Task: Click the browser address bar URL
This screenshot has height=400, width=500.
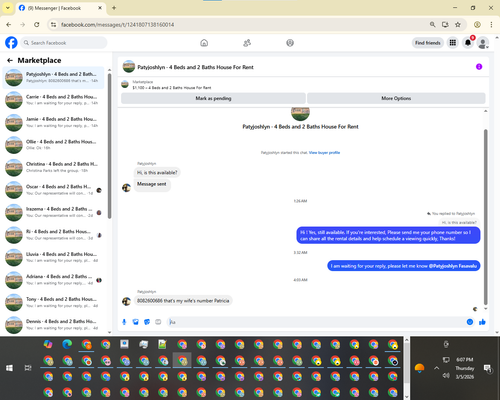Action: click(117, 25)
